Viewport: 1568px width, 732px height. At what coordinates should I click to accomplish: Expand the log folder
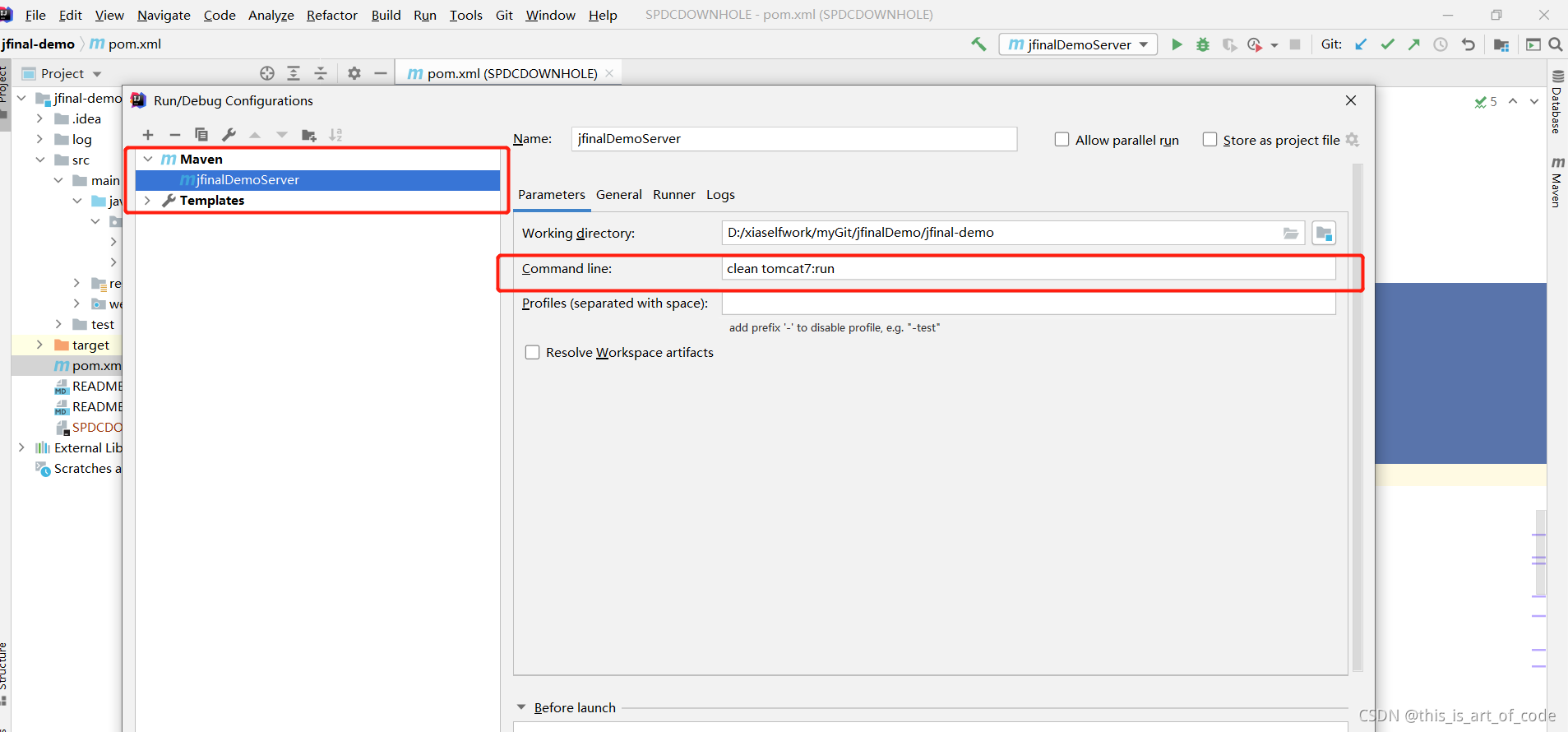pyautogui.click(x=39, y=140)
